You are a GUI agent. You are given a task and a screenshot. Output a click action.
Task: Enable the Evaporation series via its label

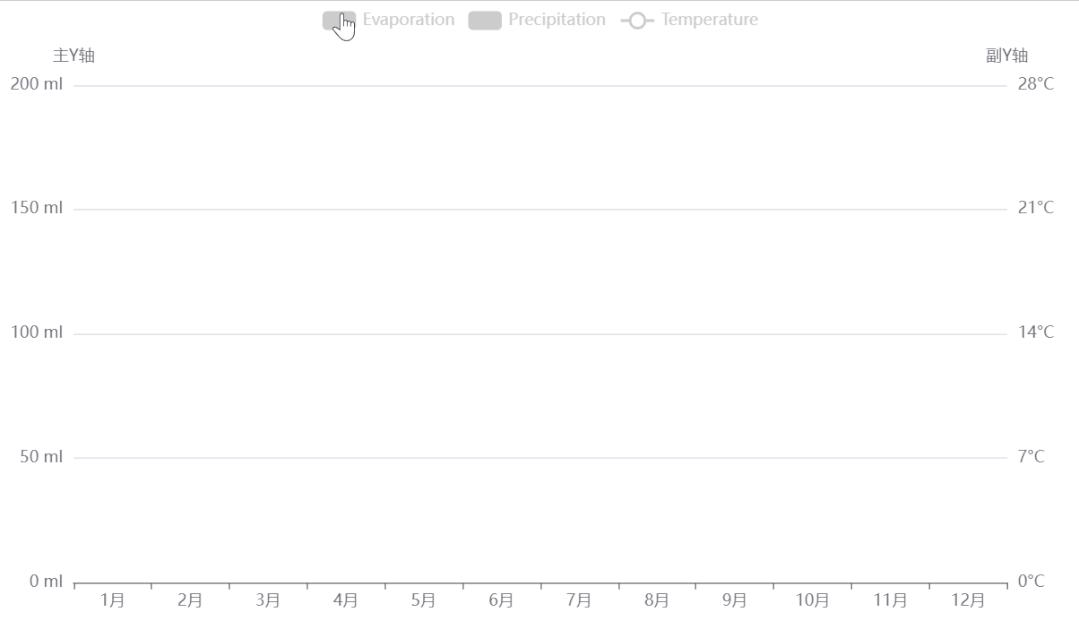click(408, 20)
